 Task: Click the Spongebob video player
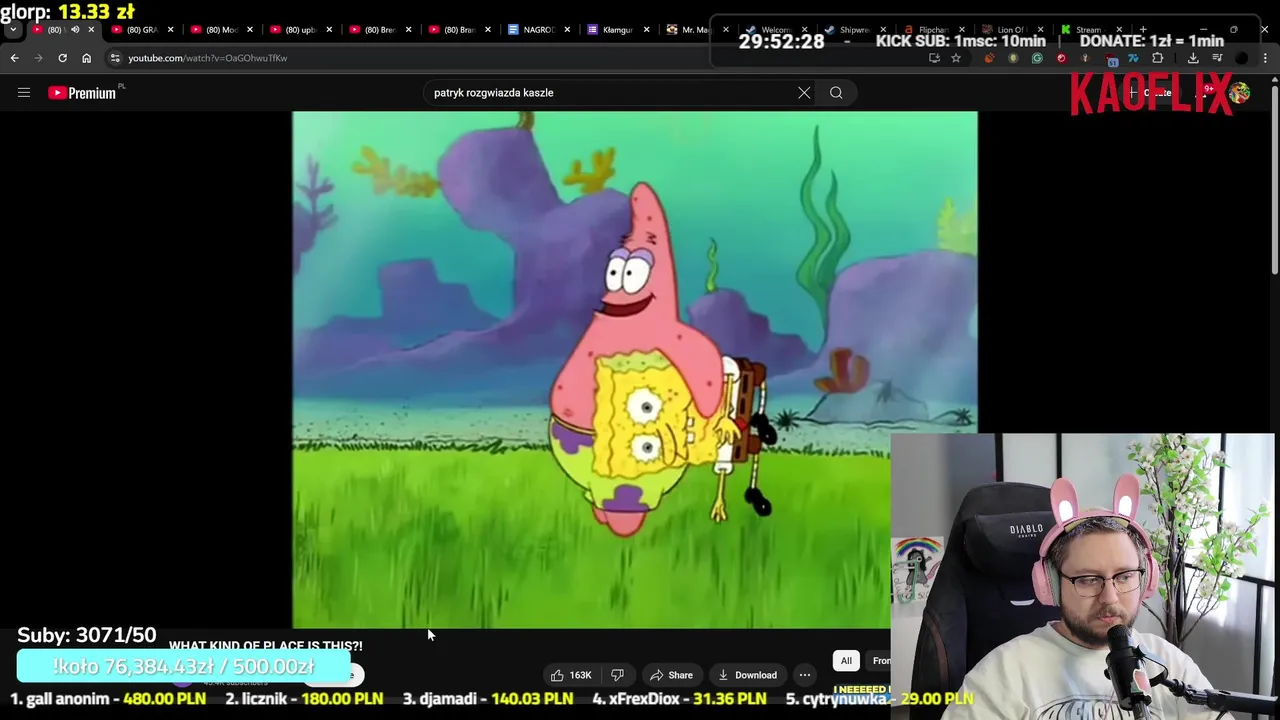point(634,369)
